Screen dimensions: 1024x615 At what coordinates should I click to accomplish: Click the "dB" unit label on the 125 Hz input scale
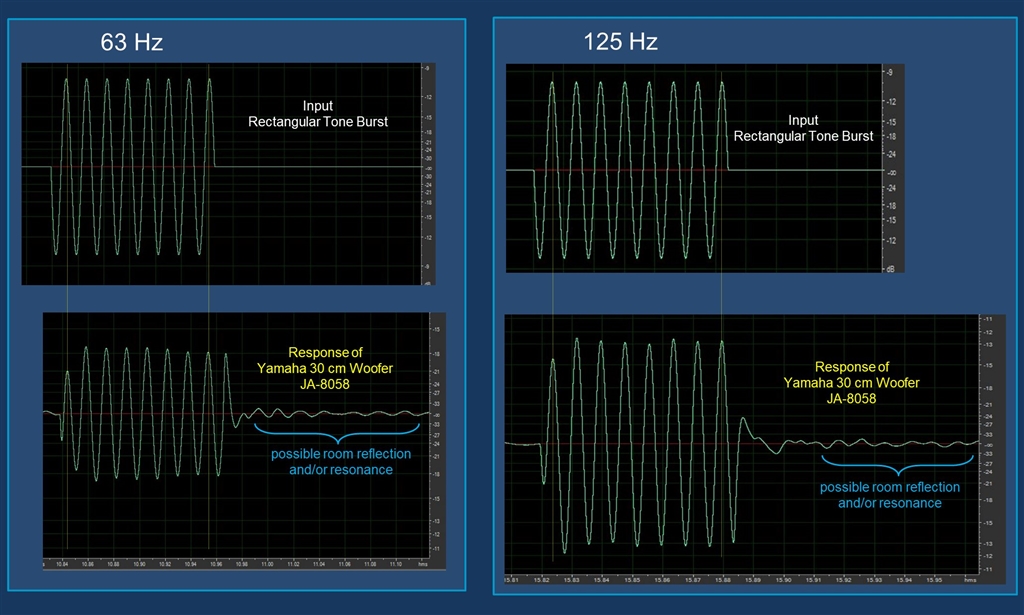pyautogui.click(x=891, y=269)
